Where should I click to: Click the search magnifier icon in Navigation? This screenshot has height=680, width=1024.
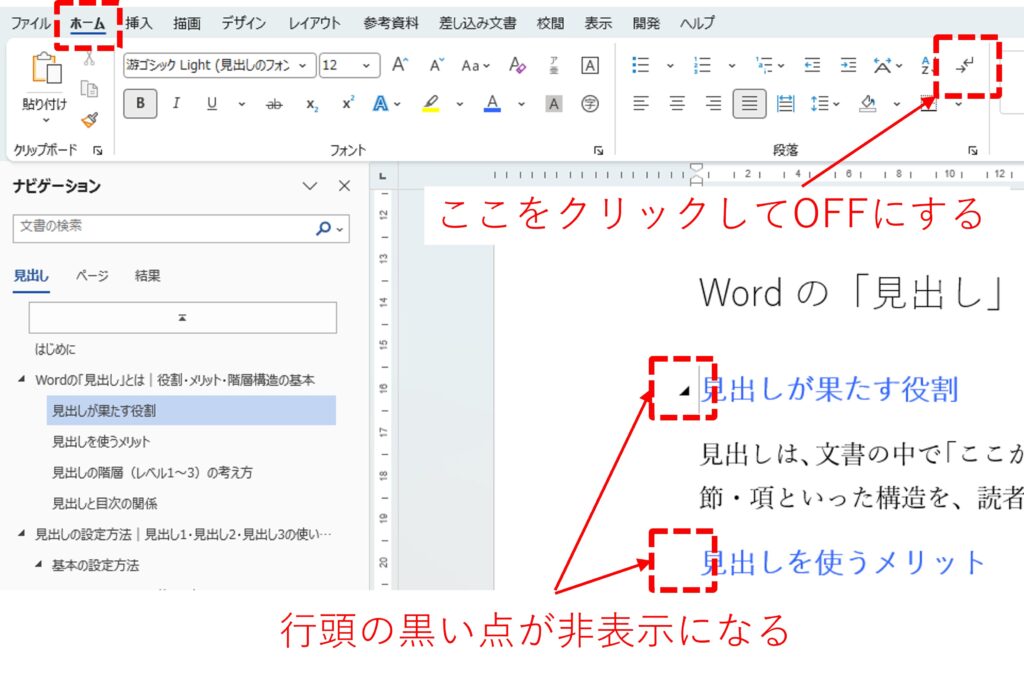click(323, 228)
